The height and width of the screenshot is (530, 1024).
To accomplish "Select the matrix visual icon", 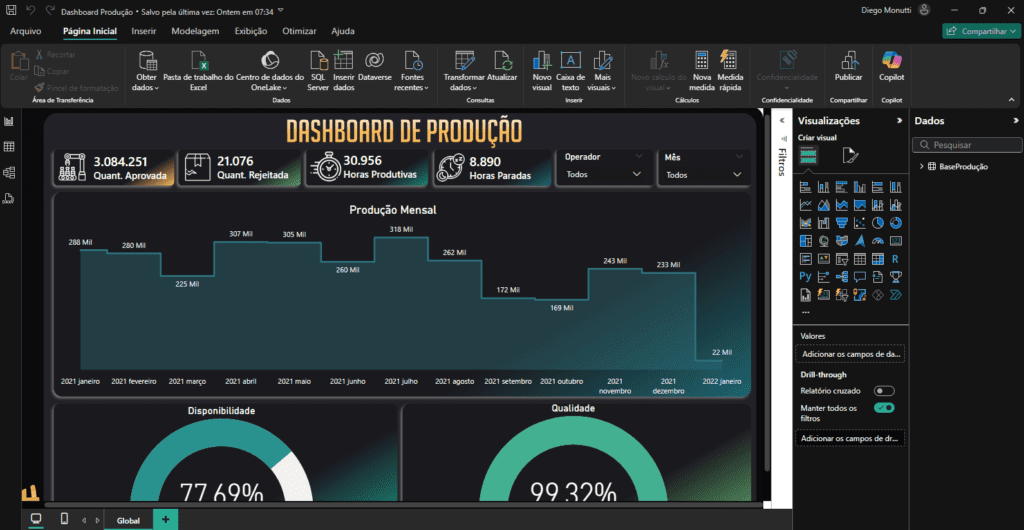I will tap(878, 258).
